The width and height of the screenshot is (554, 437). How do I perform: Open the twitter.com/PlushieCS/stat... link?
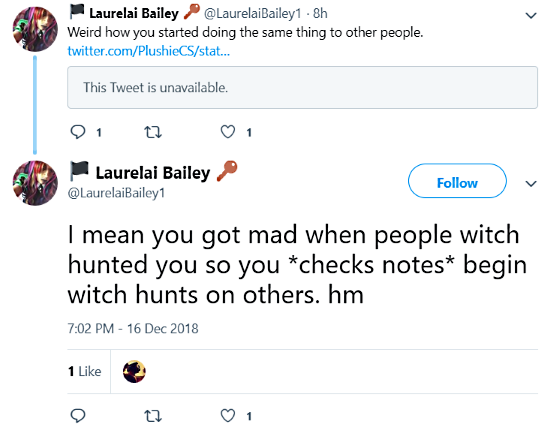148,51
